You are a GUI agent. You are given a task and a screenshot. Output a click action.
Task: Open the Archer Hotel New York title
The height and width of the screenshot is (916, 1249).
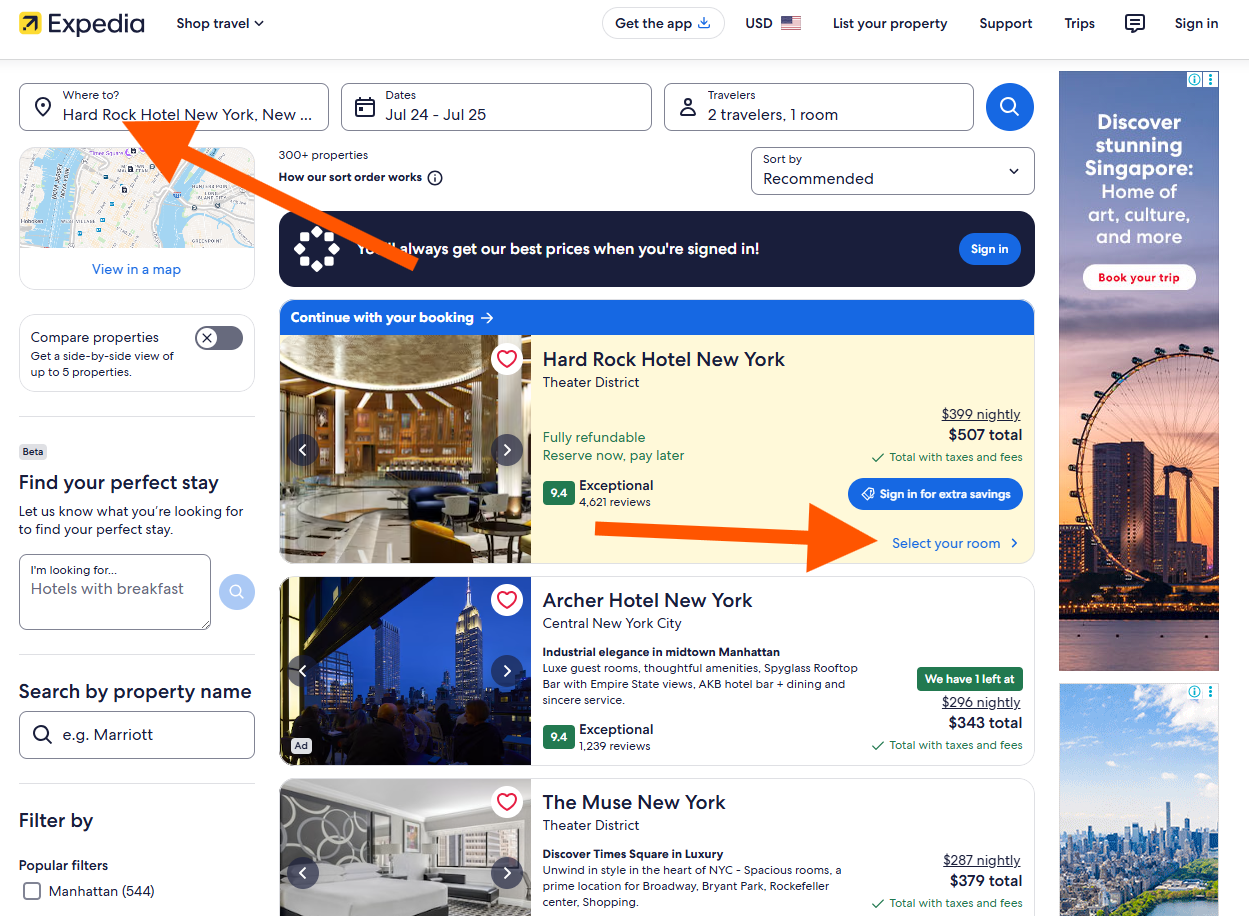(647, 601)
